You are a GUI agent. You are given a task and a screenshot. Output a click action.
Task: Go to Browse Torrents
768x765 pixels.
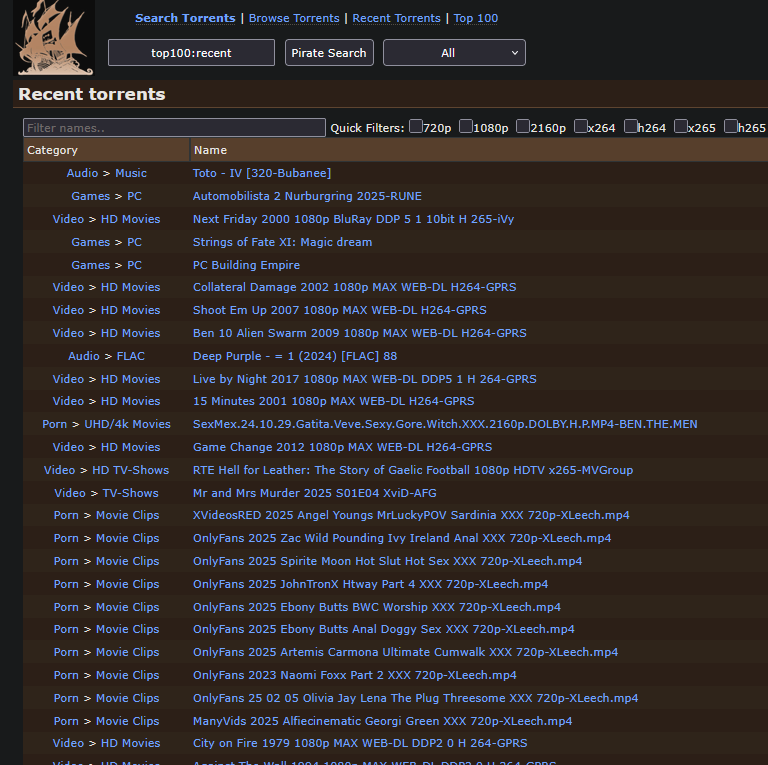294,18
